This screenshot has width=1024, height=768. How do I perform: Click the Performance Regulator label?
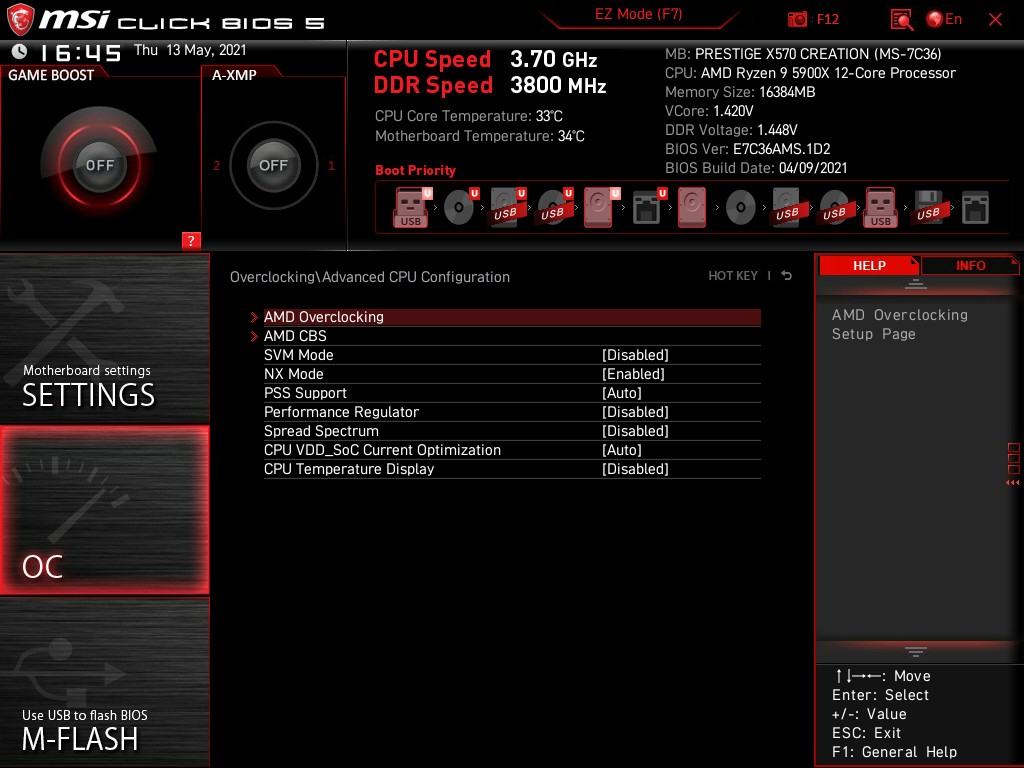[x=341, y=412]
